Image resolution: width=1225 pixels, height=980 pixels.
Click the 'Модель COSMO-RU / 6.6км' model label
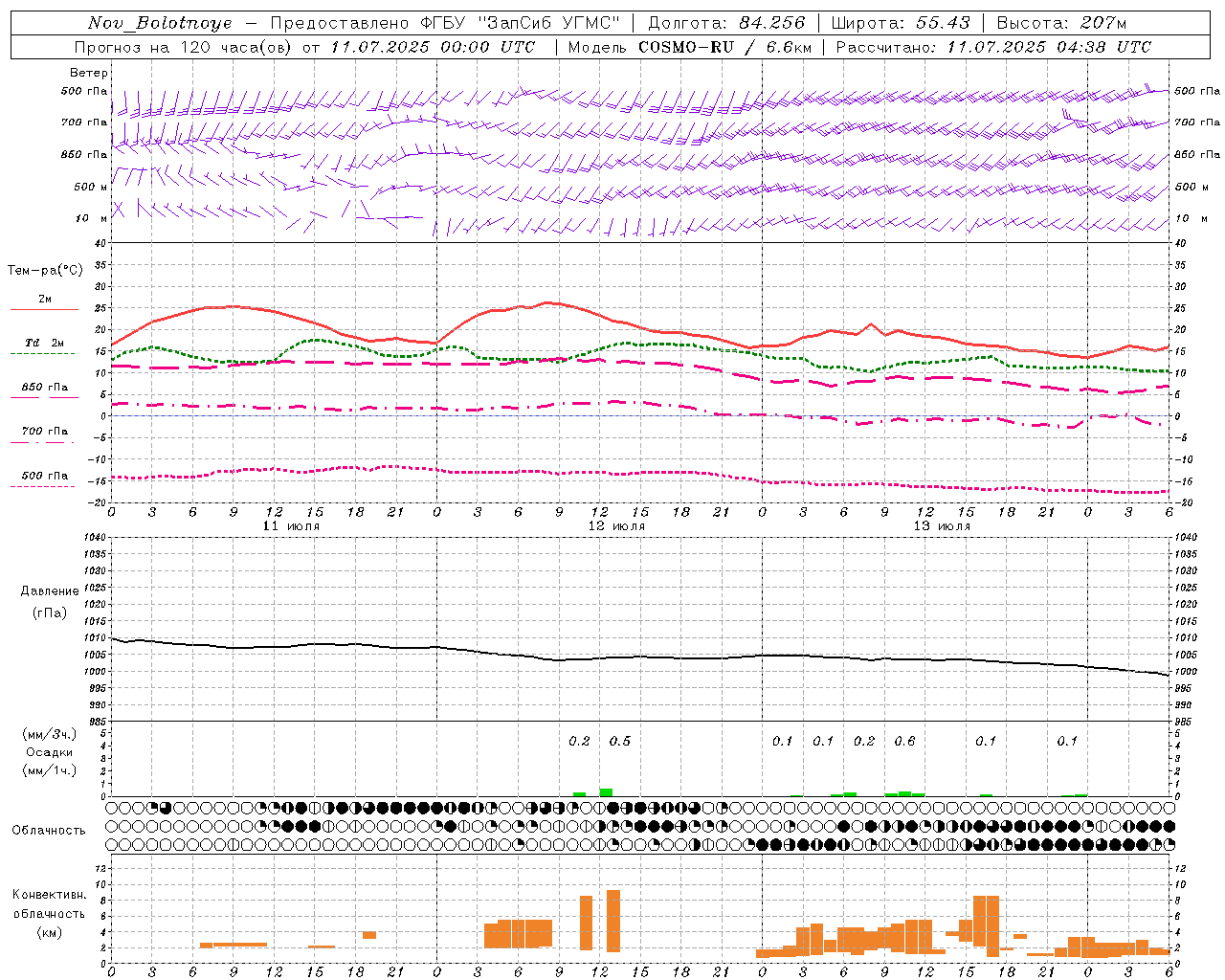(x=690, y=47)
